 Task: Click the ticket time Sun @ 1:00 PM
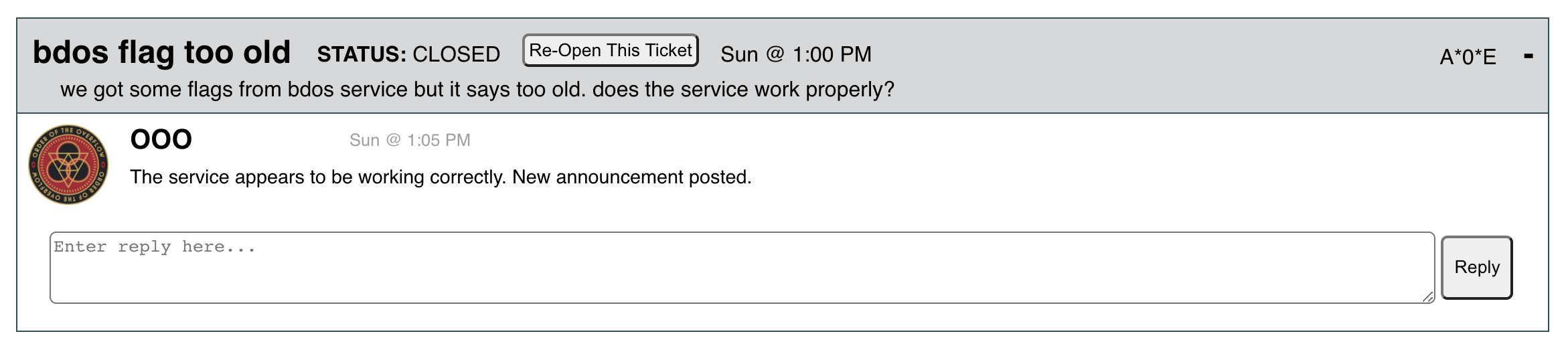(796, 54)
